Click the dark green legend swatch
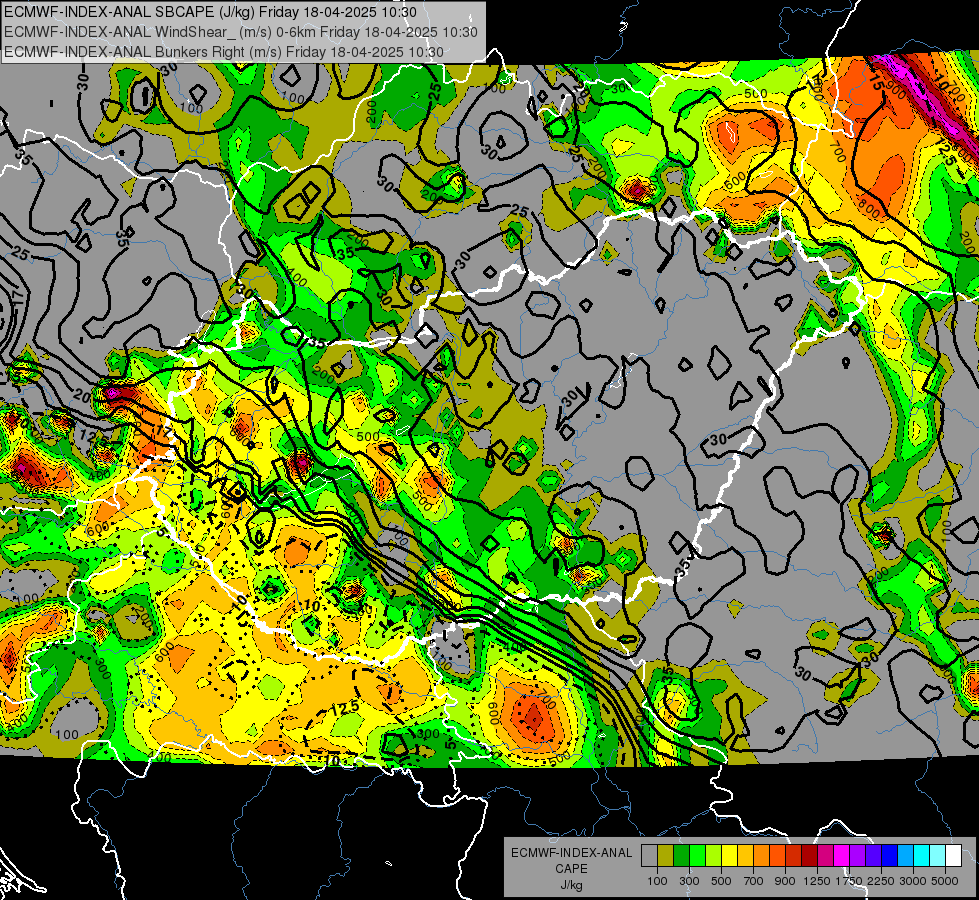Image resolution: width=979 pixels, height=900 pixels. coord(681,856)
